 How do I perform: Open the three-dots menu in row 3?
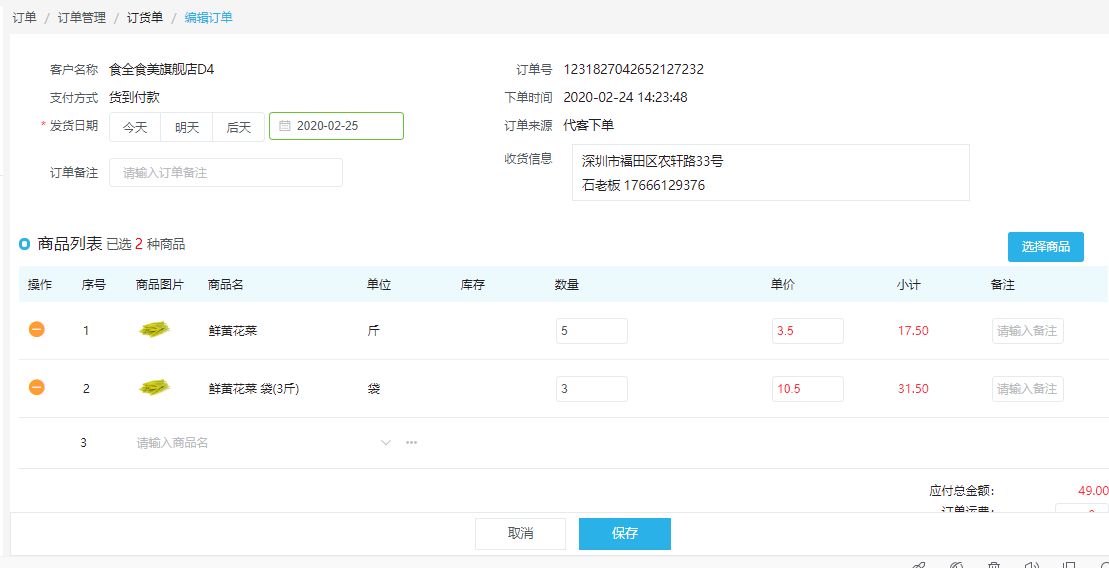(411, 443)
